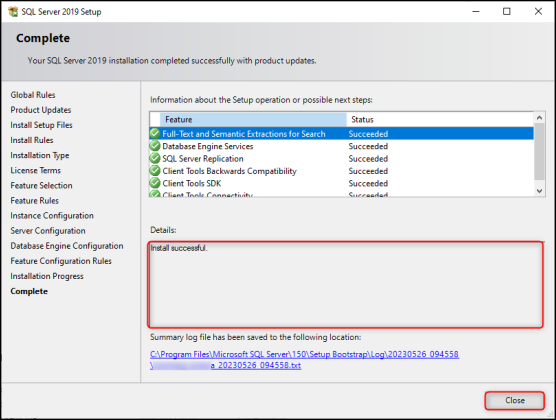Select the Database Engine Services row
Viewport: 556px width, 420px height.
pyautogui.click(x=341, y=146)
